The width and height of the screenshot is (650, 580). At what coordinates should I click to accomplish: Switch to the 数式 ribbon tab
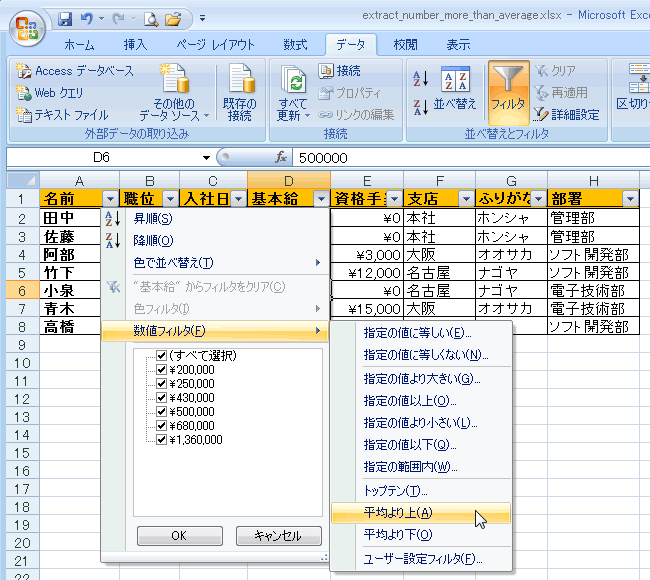(x=296, y=45)
